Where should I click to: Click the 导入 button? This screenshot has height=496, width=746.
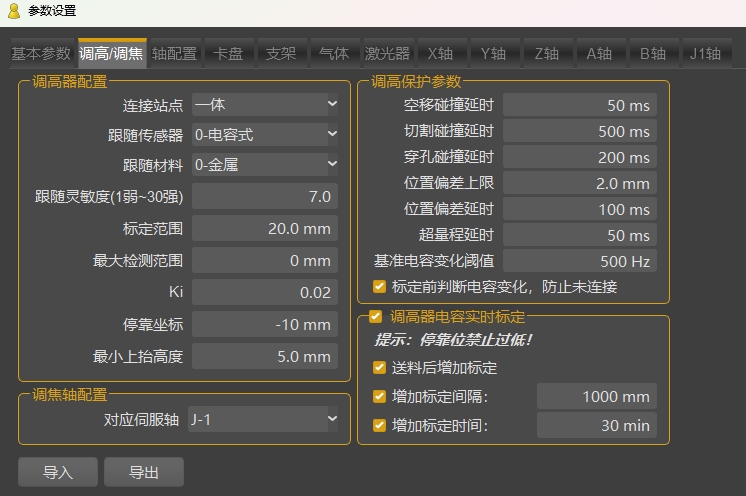[x=58, y=472]
